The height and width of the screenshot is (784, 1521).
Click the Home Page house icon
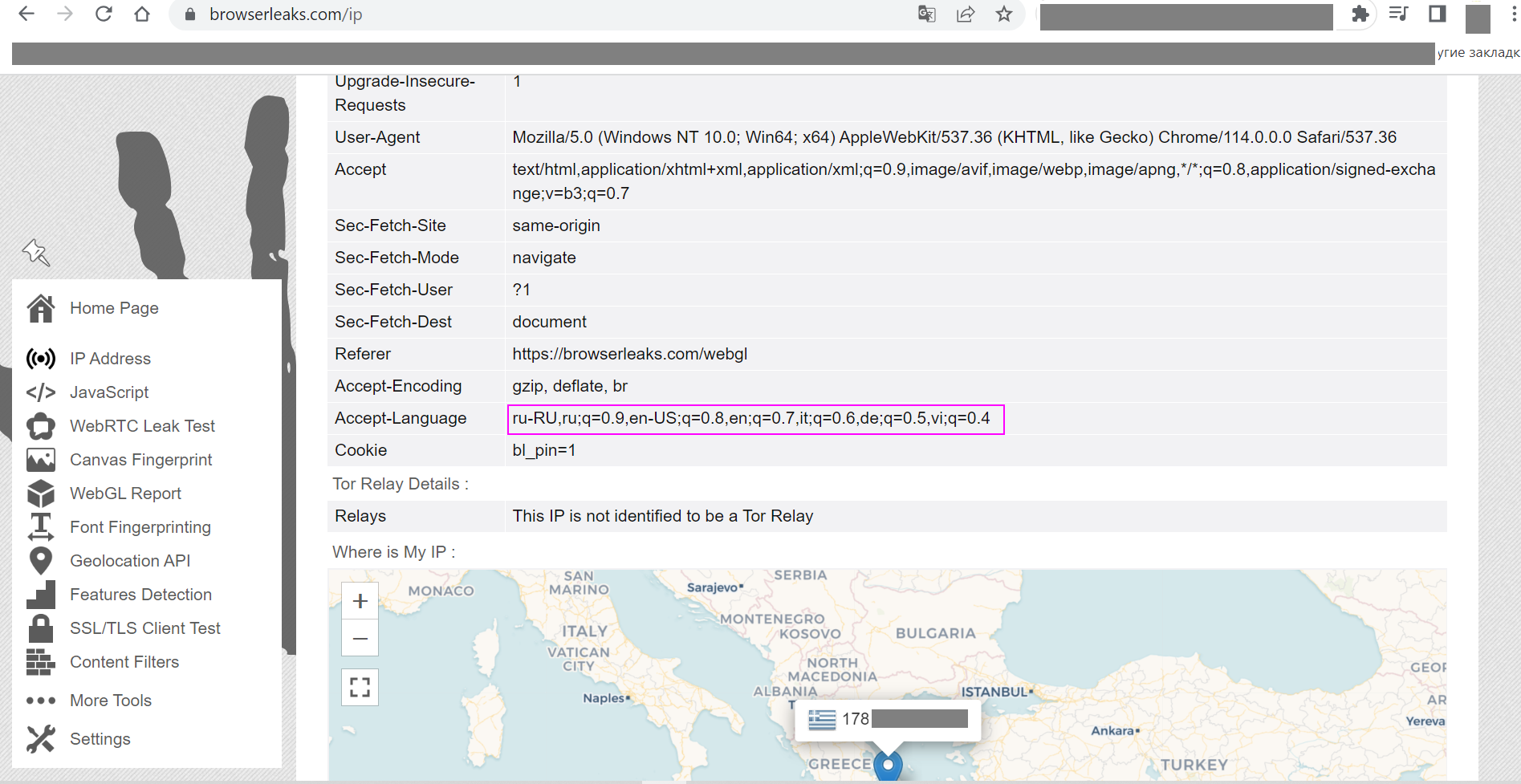coord(41,308)
